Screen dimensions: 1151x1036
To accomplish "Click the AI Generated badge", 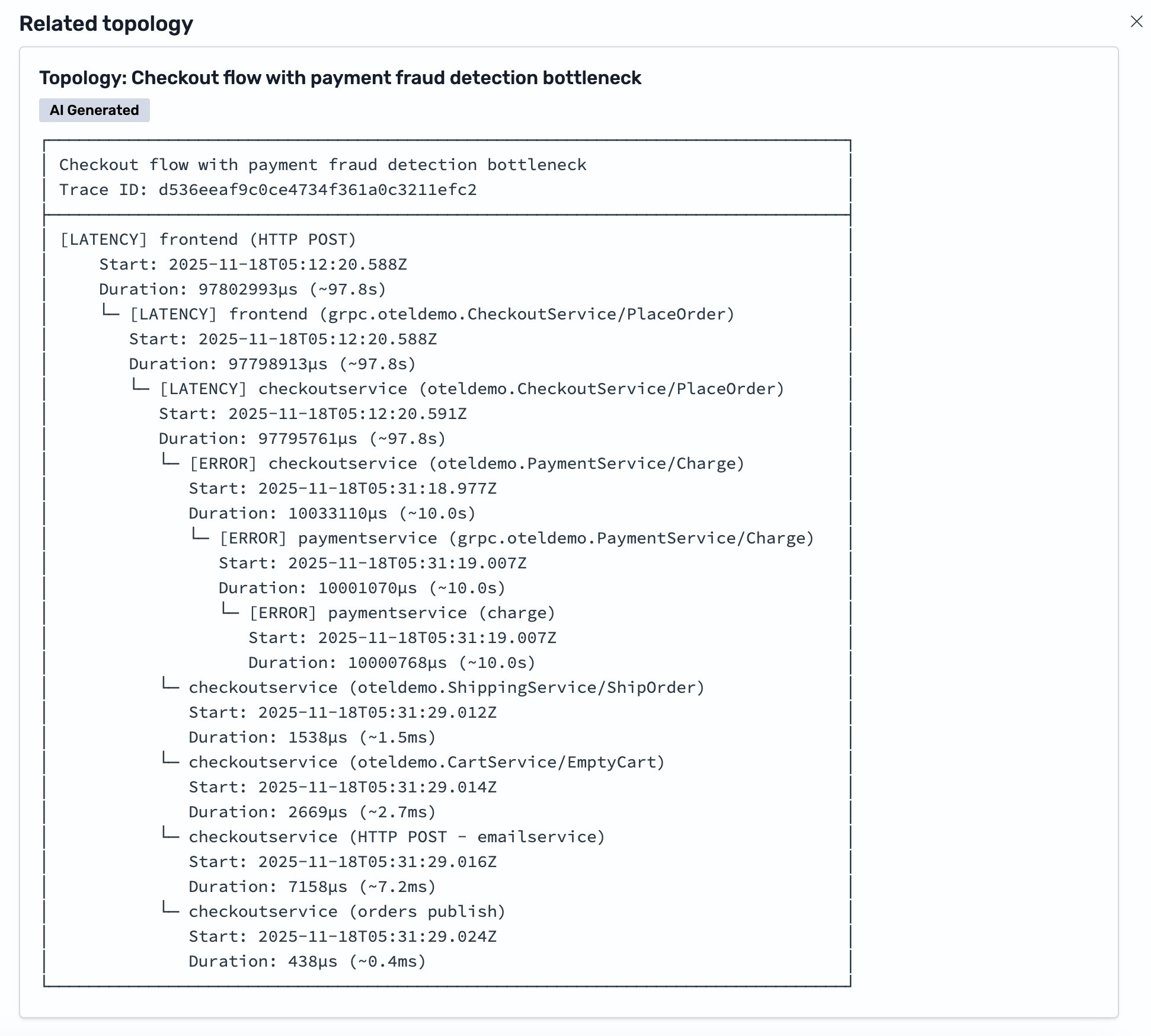I will 94,110.
